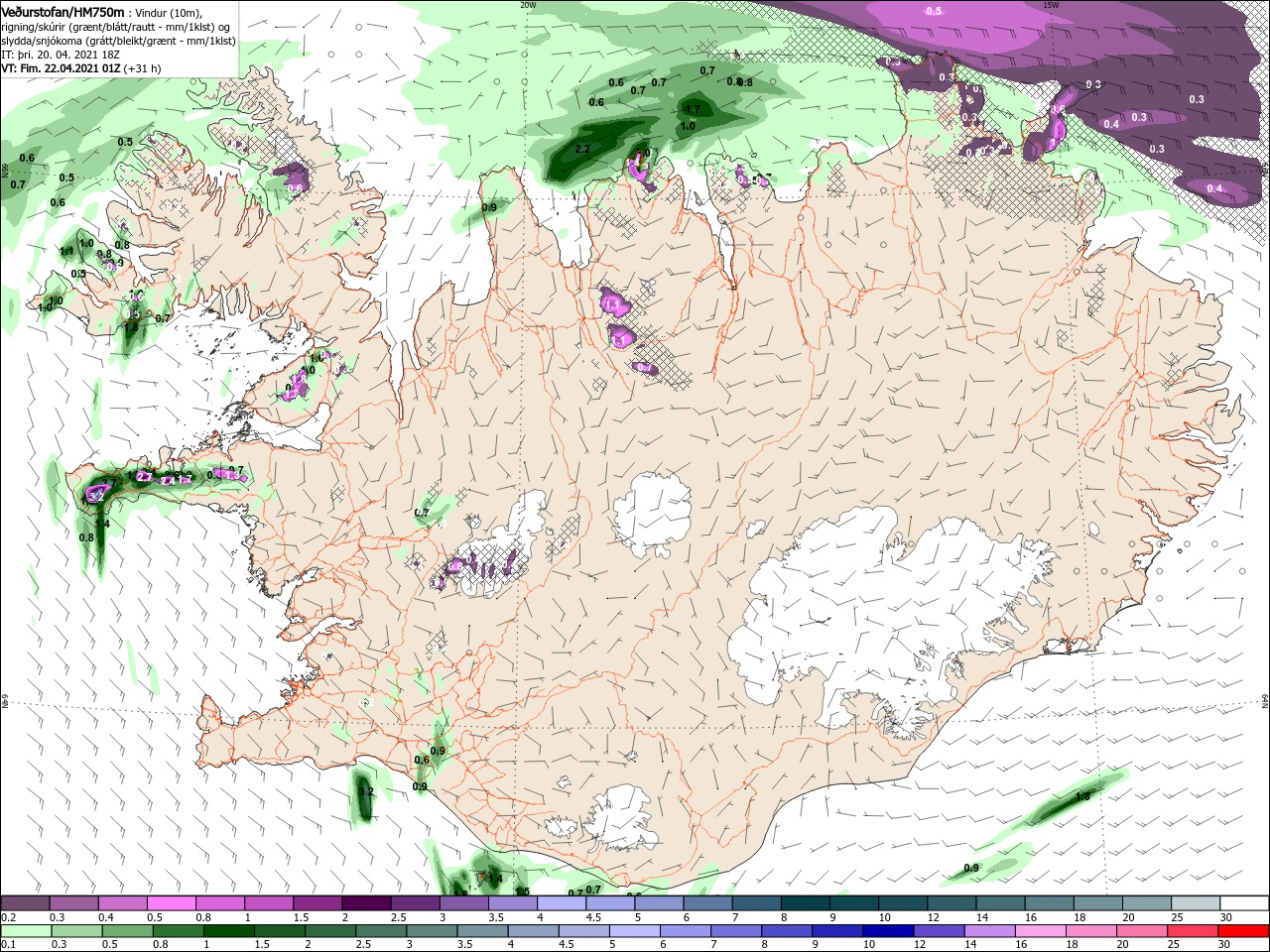Viewport: 1270px width, 952px height.
Task: Click the pale grey 25 swatch in upper legend row
Action: [x=1196, y=903]
